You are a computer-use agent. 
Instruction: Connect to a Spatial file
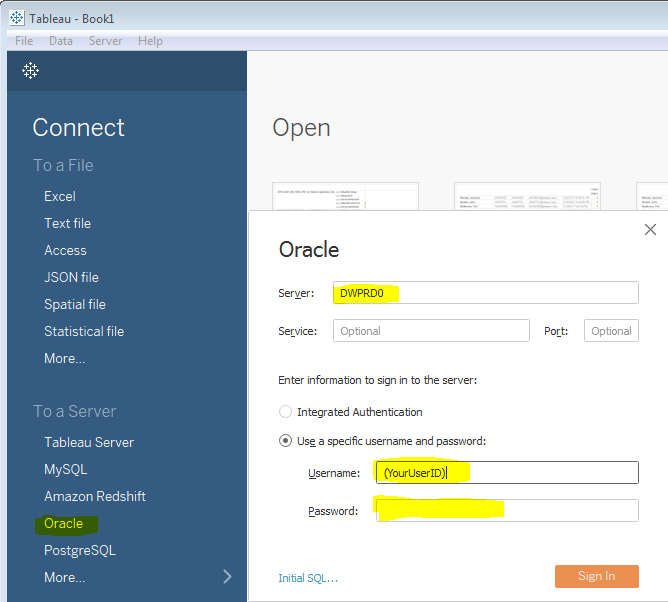point(75,304)
